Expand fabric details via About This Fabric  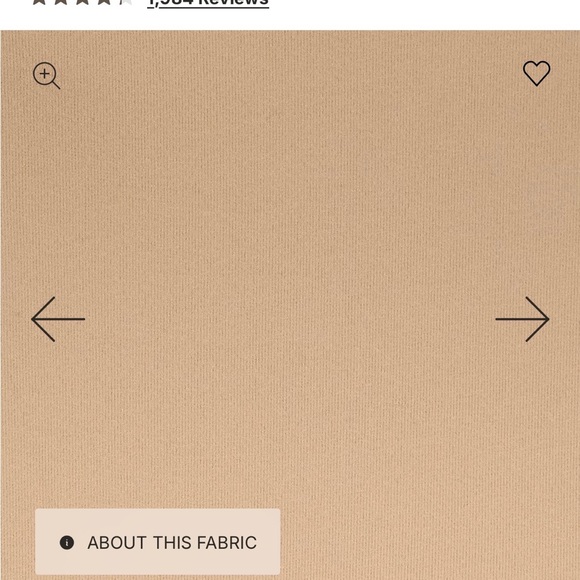coord(158,542)
